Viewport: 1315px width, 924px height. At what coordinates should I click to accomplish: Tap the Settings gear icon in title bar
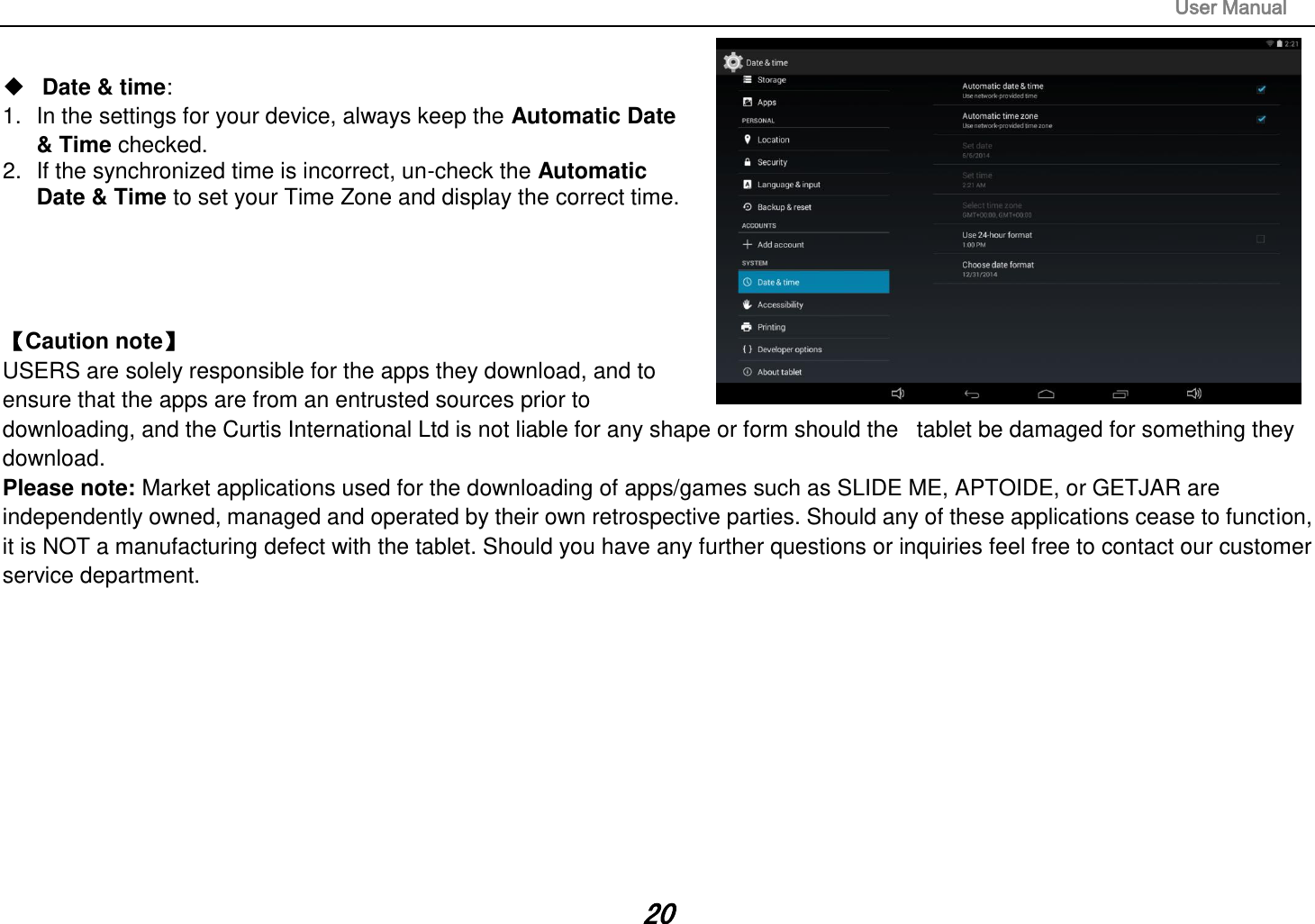point(733,62)
